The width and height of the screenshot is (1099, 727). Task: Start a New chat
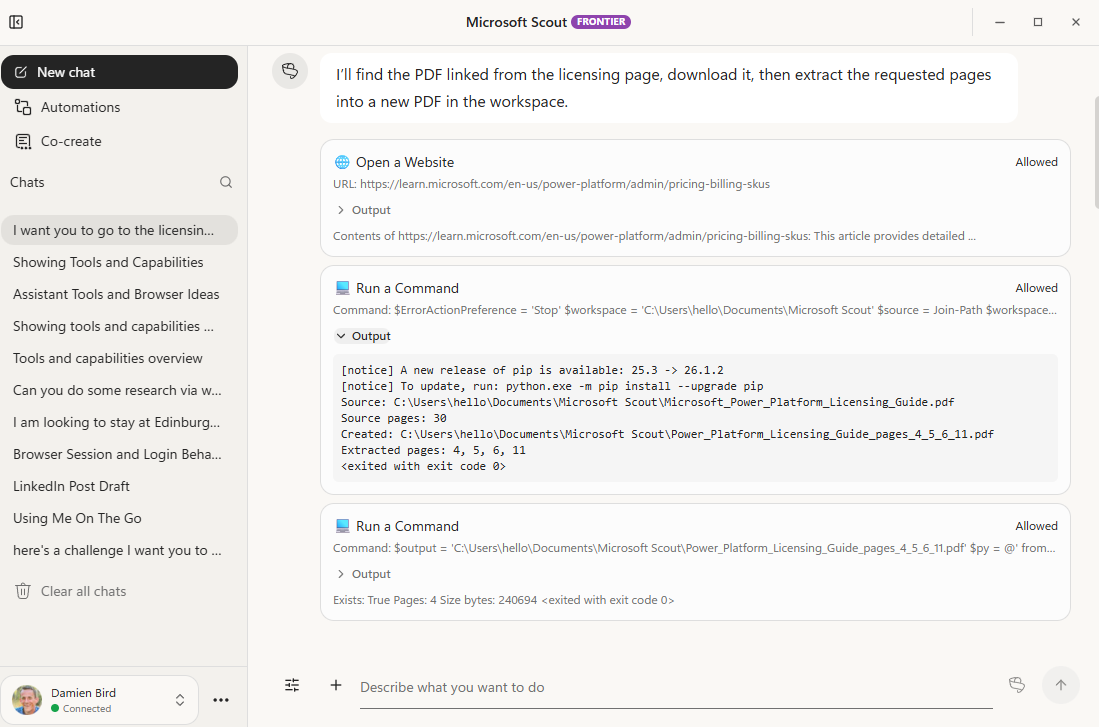tap(119, 72)
